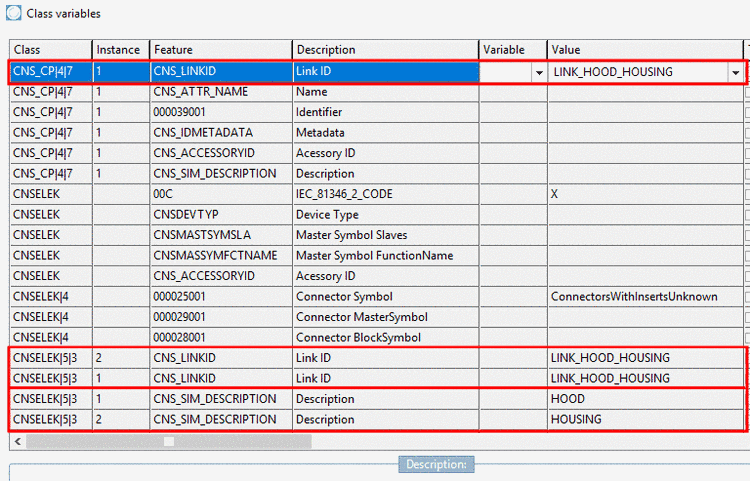Open the LINK_HOOD_HOUSING value dropdown arrow

click(x=735, y=73)
